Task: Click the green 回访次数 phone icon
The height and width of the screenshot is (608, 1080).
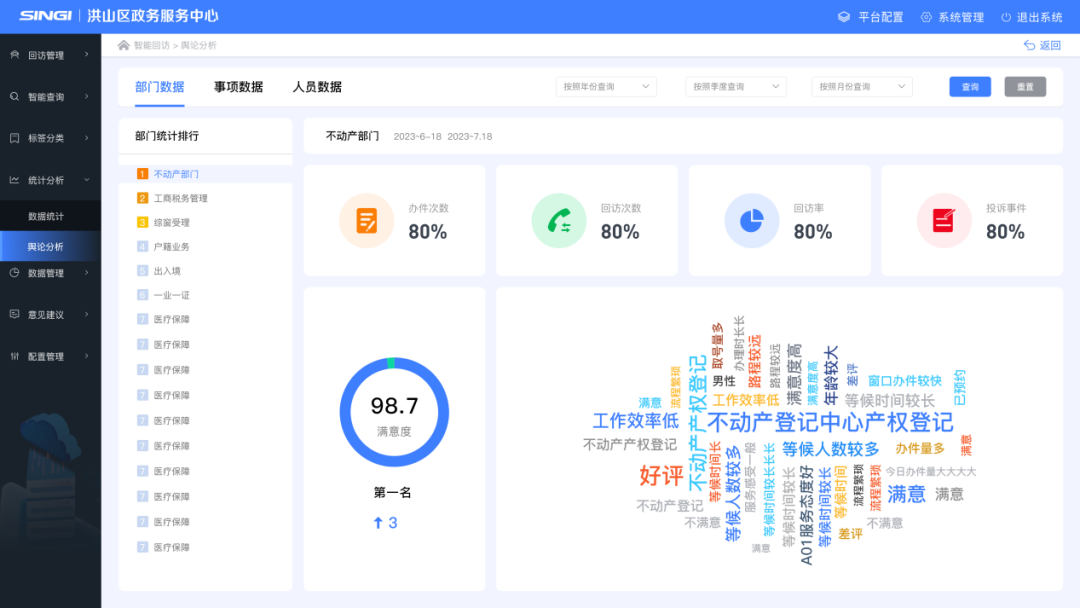Action: (559, 221)
